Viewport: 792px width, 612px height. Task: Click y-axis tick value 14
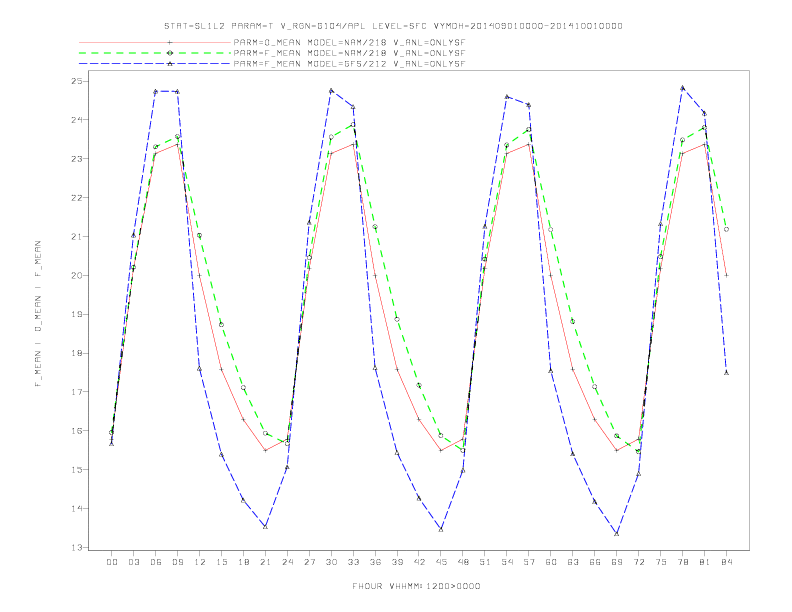(x=78, y=508)
